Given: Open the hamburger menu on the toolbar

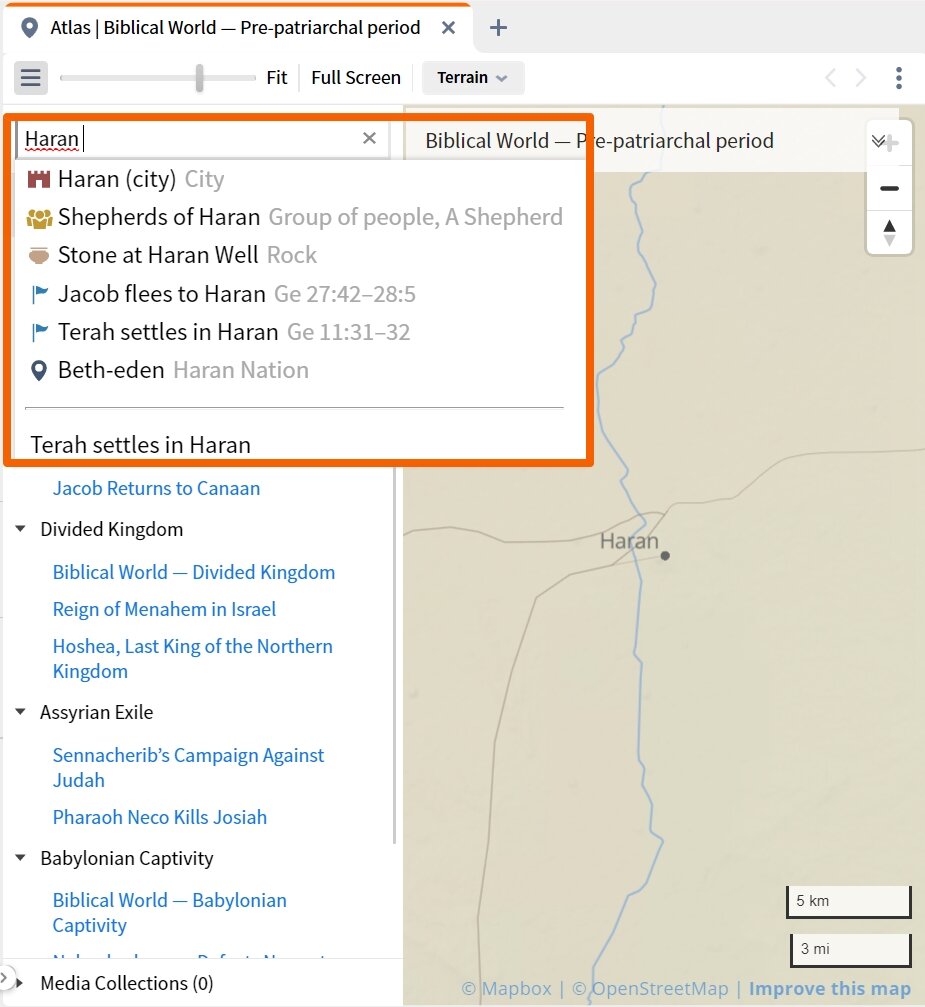Looking at the screenshot, I should coord(30,77).
